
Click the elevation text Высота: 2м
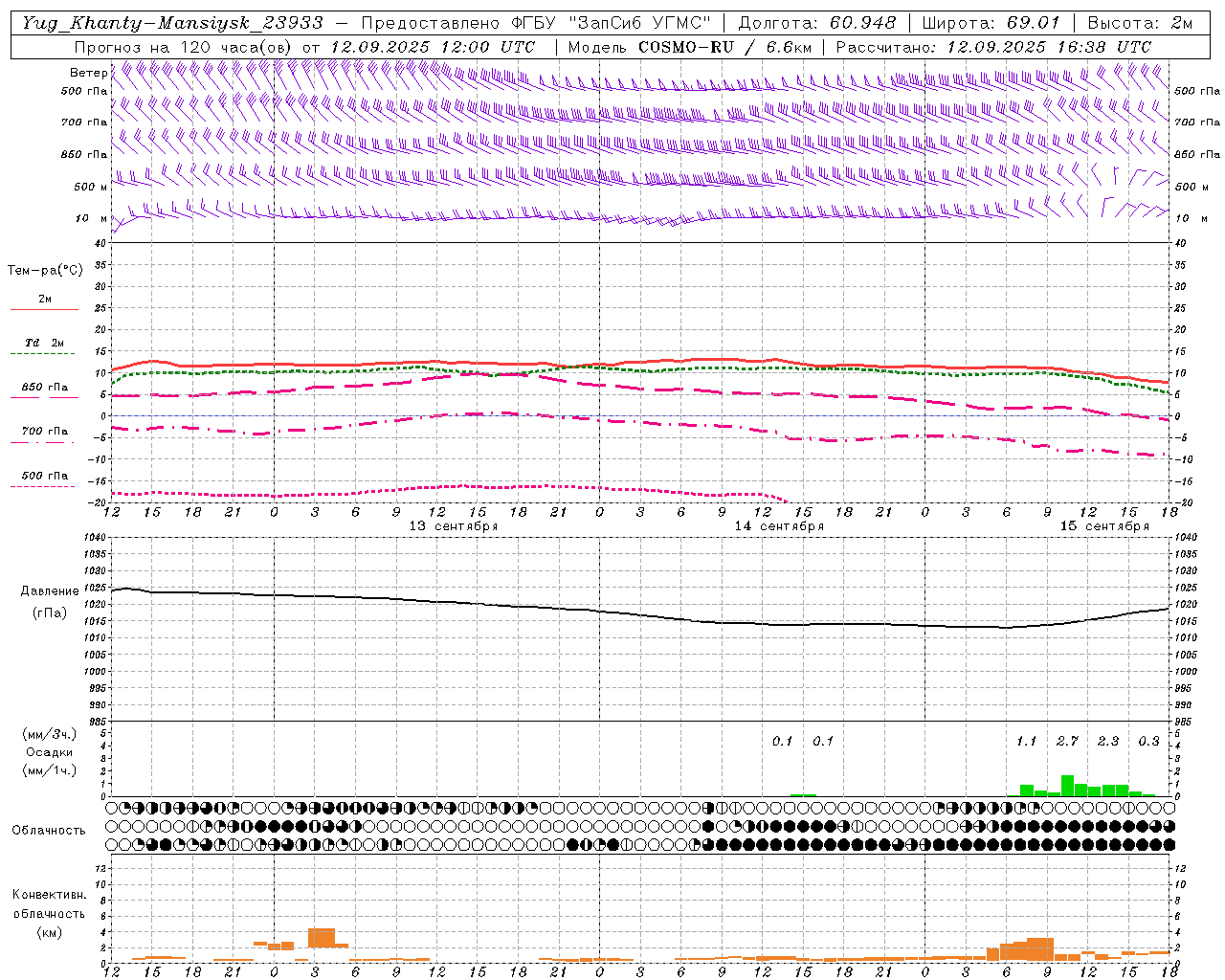pyautogui.click(x=1141, y=22)
